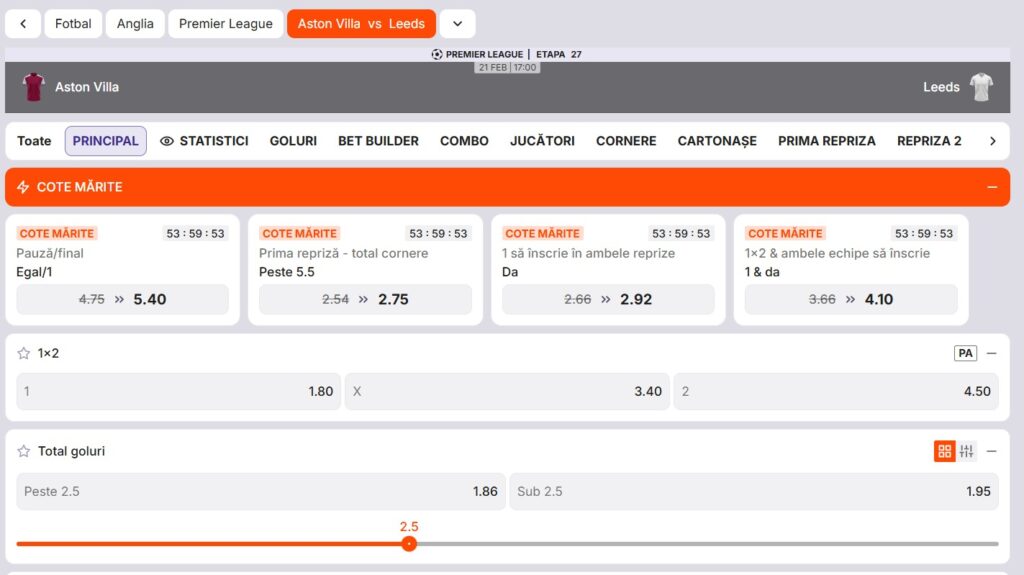
Task: Click the Leeds jersey icon
Action: point(981,87)
